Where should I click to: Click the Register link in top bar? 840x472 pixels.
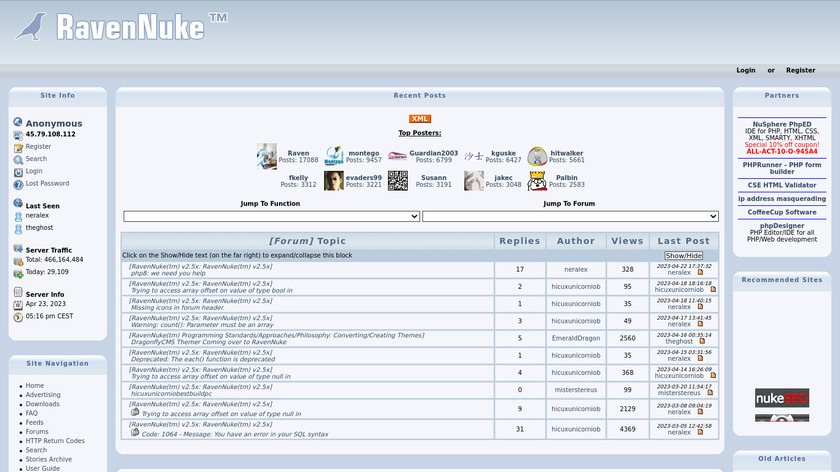800,70
